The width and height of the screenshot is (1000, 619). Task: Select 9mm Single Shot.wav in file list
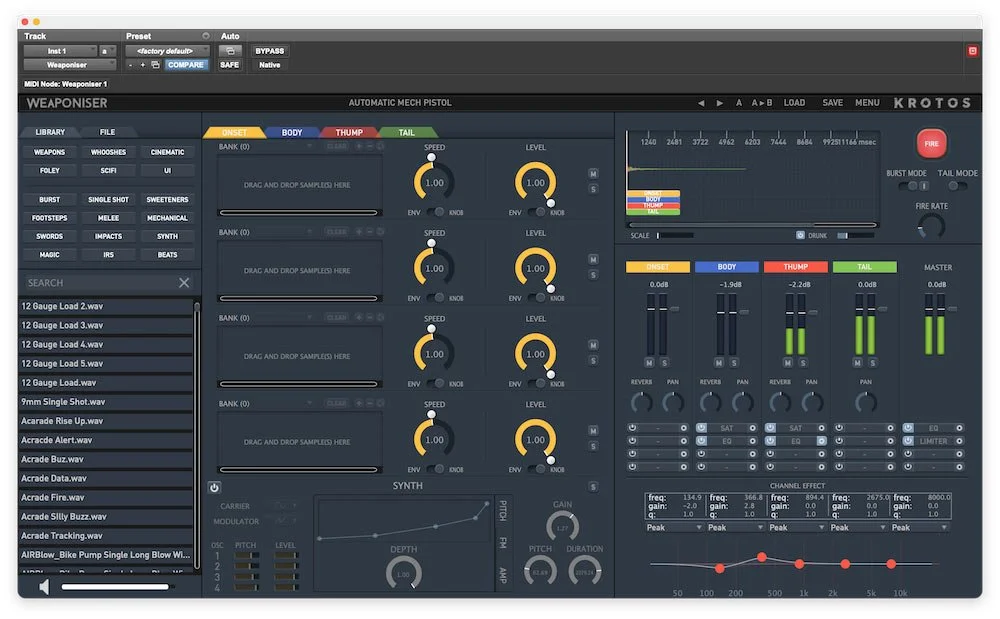107,402
